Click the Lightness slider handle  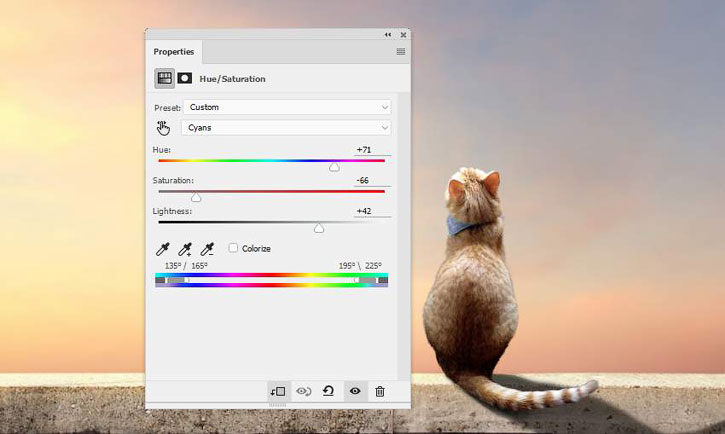tap(319, 228)
